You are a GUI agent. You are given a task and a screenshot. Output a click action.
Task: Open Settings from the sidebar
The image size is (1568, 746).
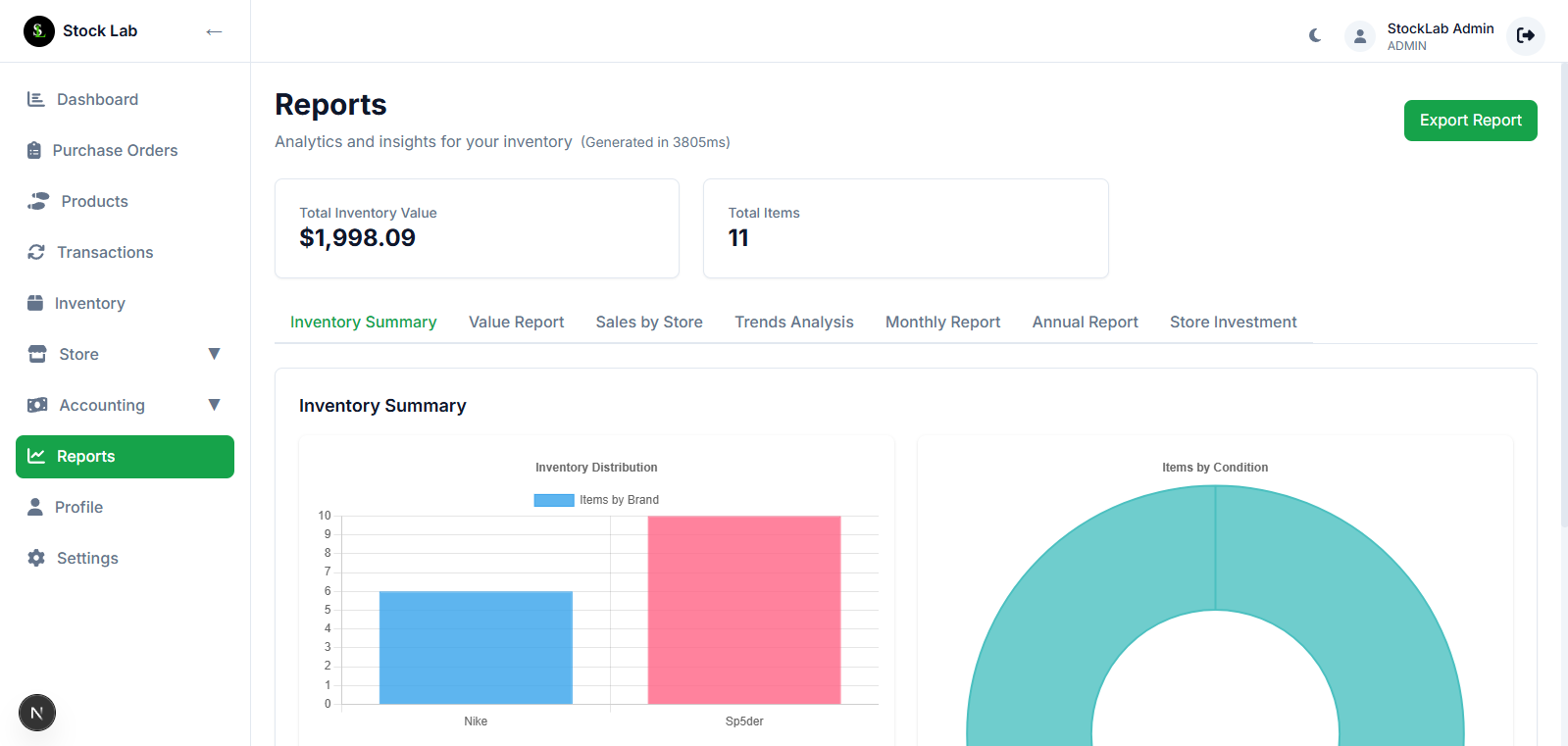click(x=125, y=559)
